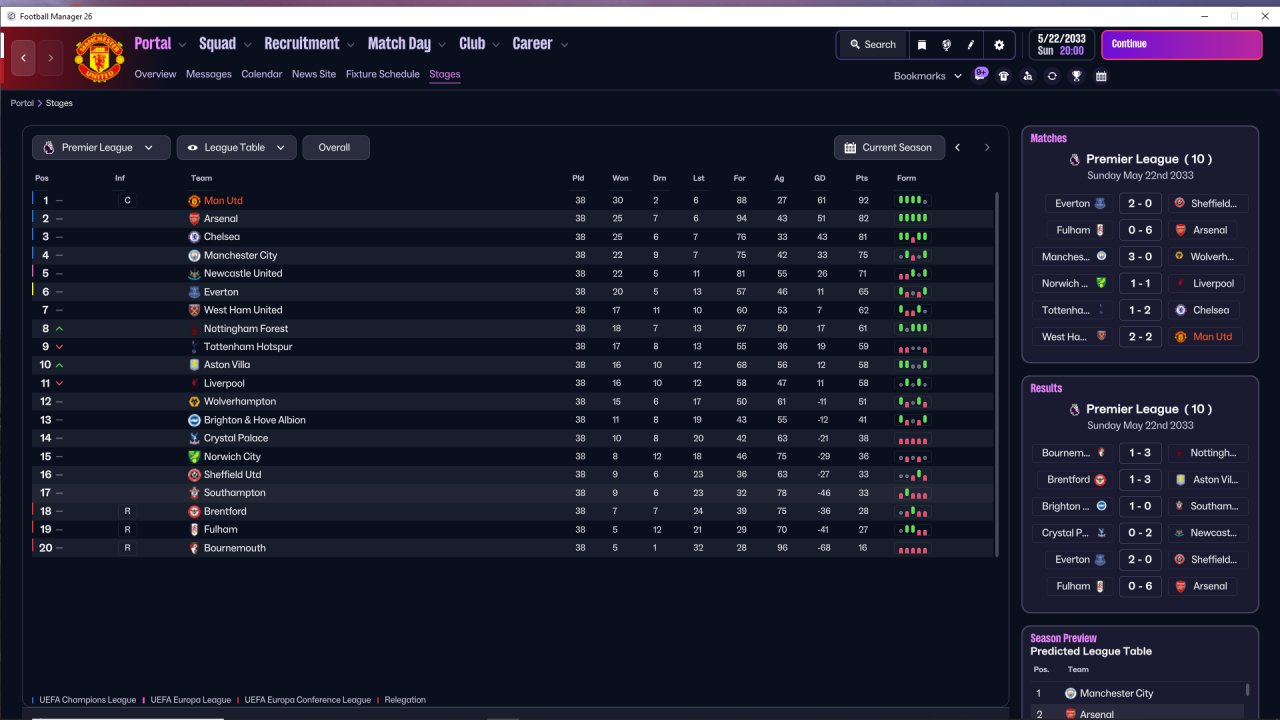
Task: Click Aston Villa crest in league table
Action: (194, 365)
